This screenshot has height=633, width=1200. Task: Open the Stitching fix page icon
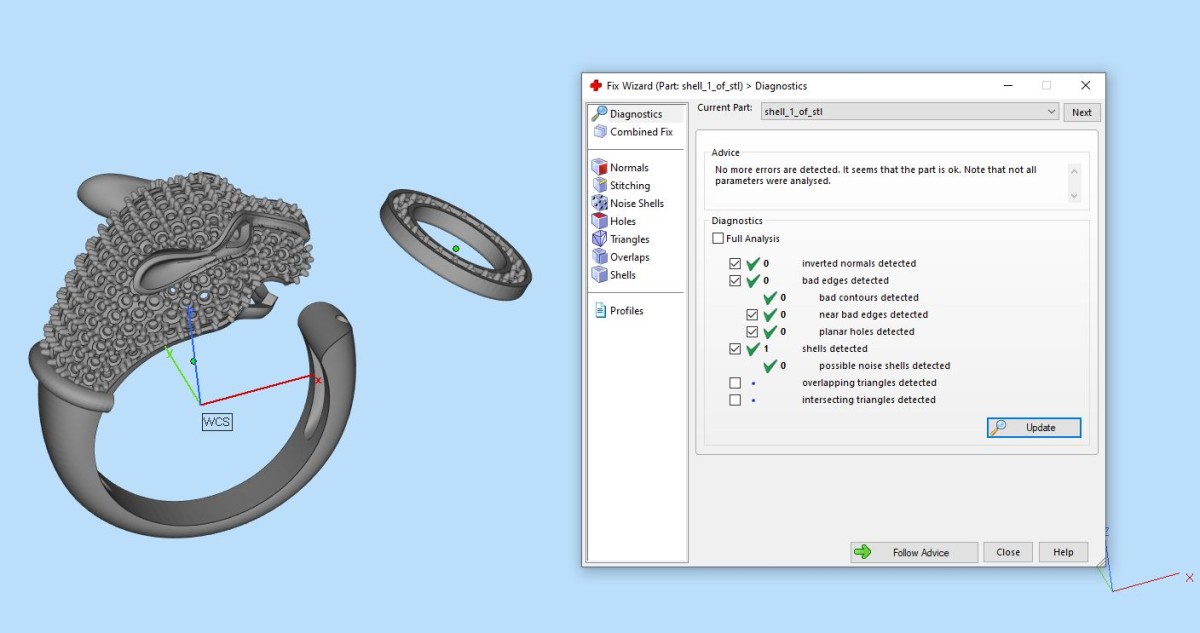(x=600, y=186)
